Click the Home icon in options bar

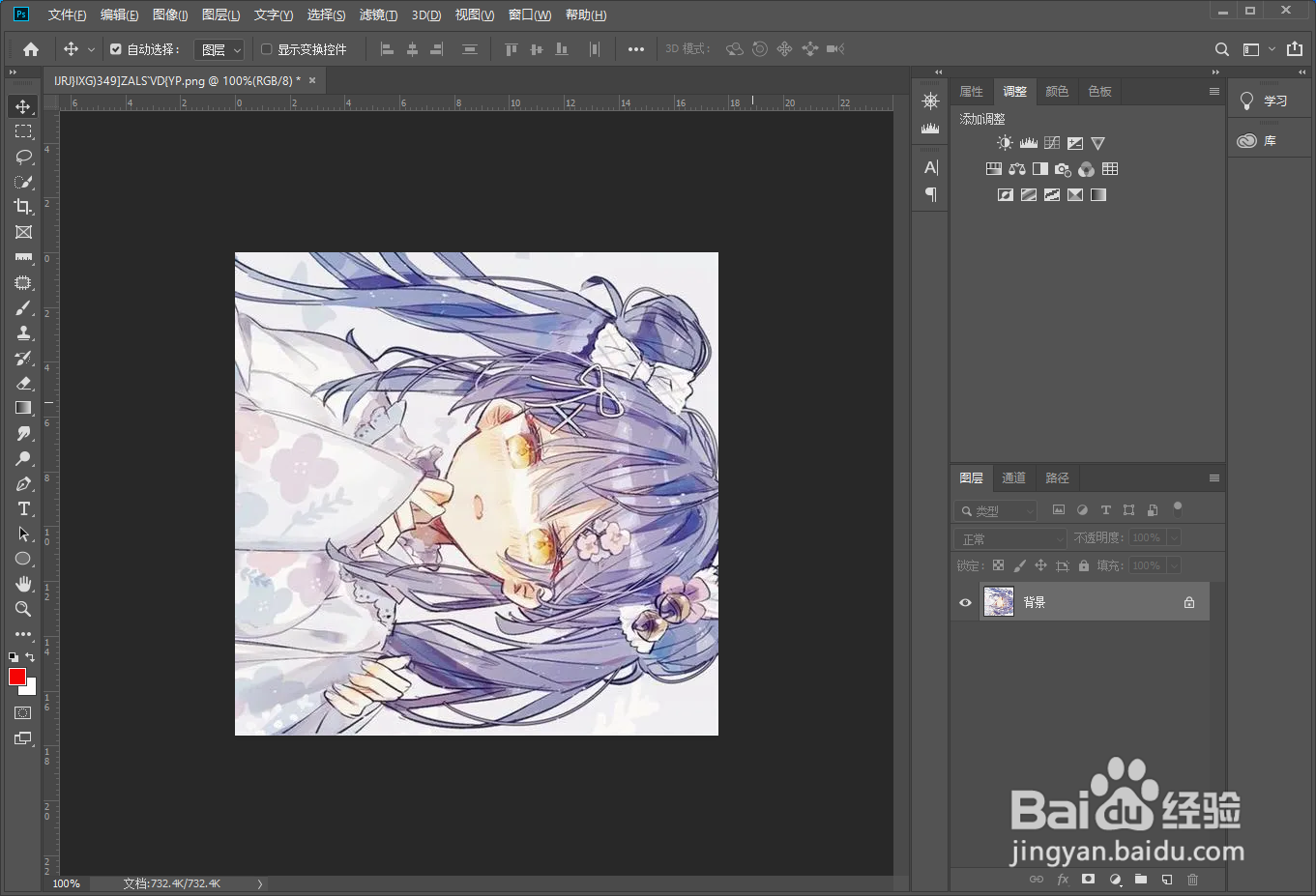(31, 49)
